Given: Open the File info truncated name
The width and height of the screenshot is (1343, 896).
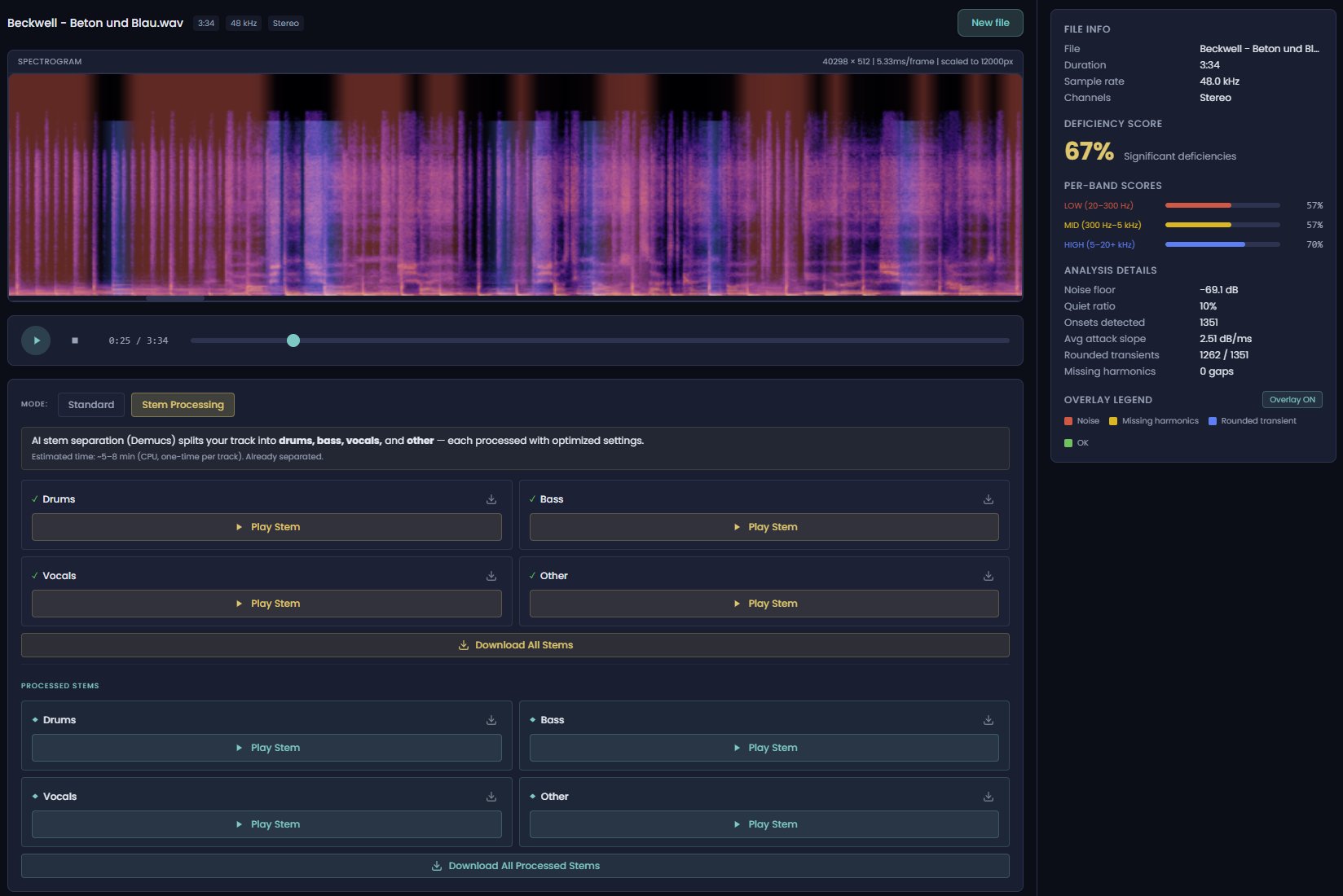Looking at the screenshot, I should [1261, 48].
